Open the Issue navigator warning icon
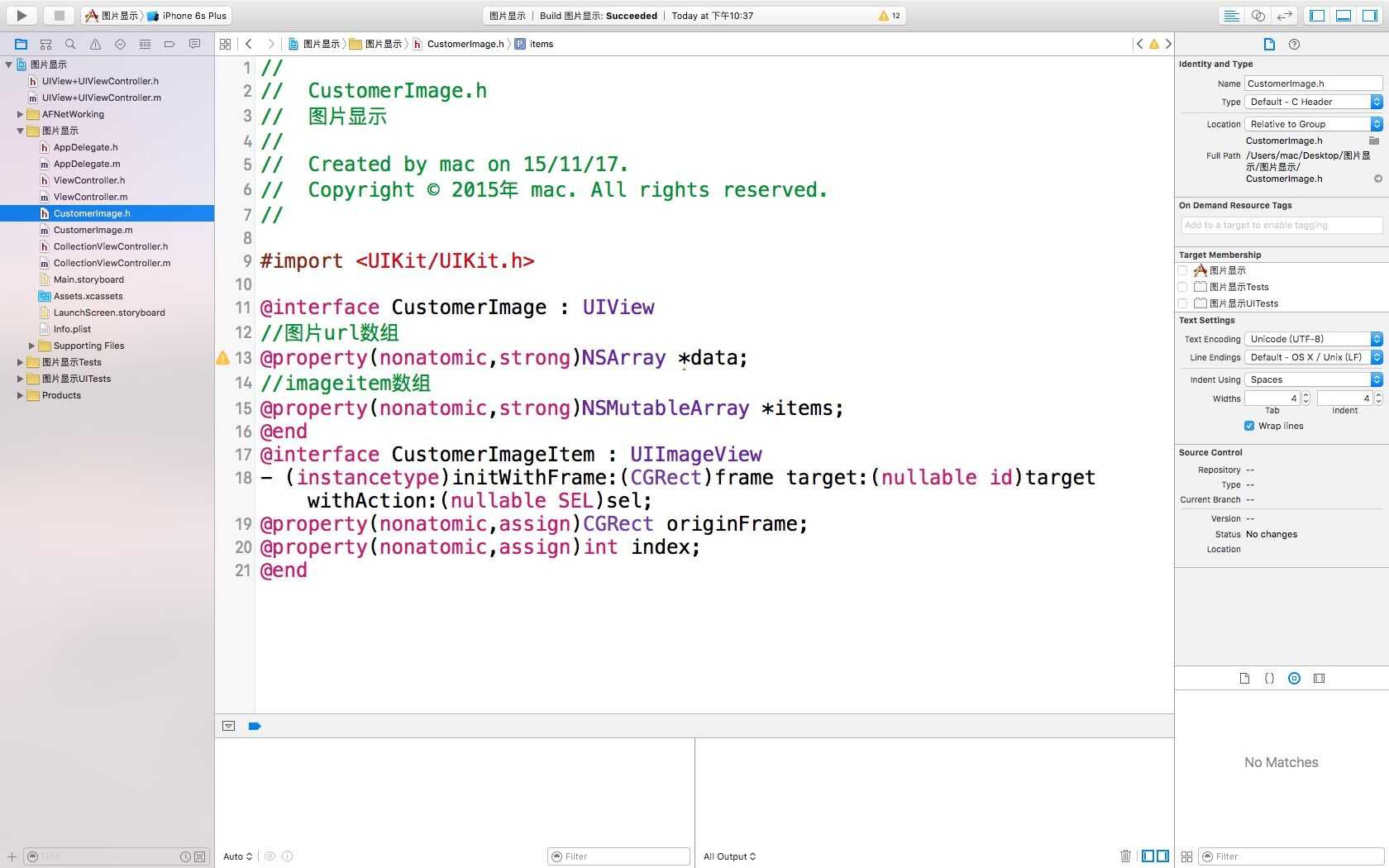 pos(95,44)
